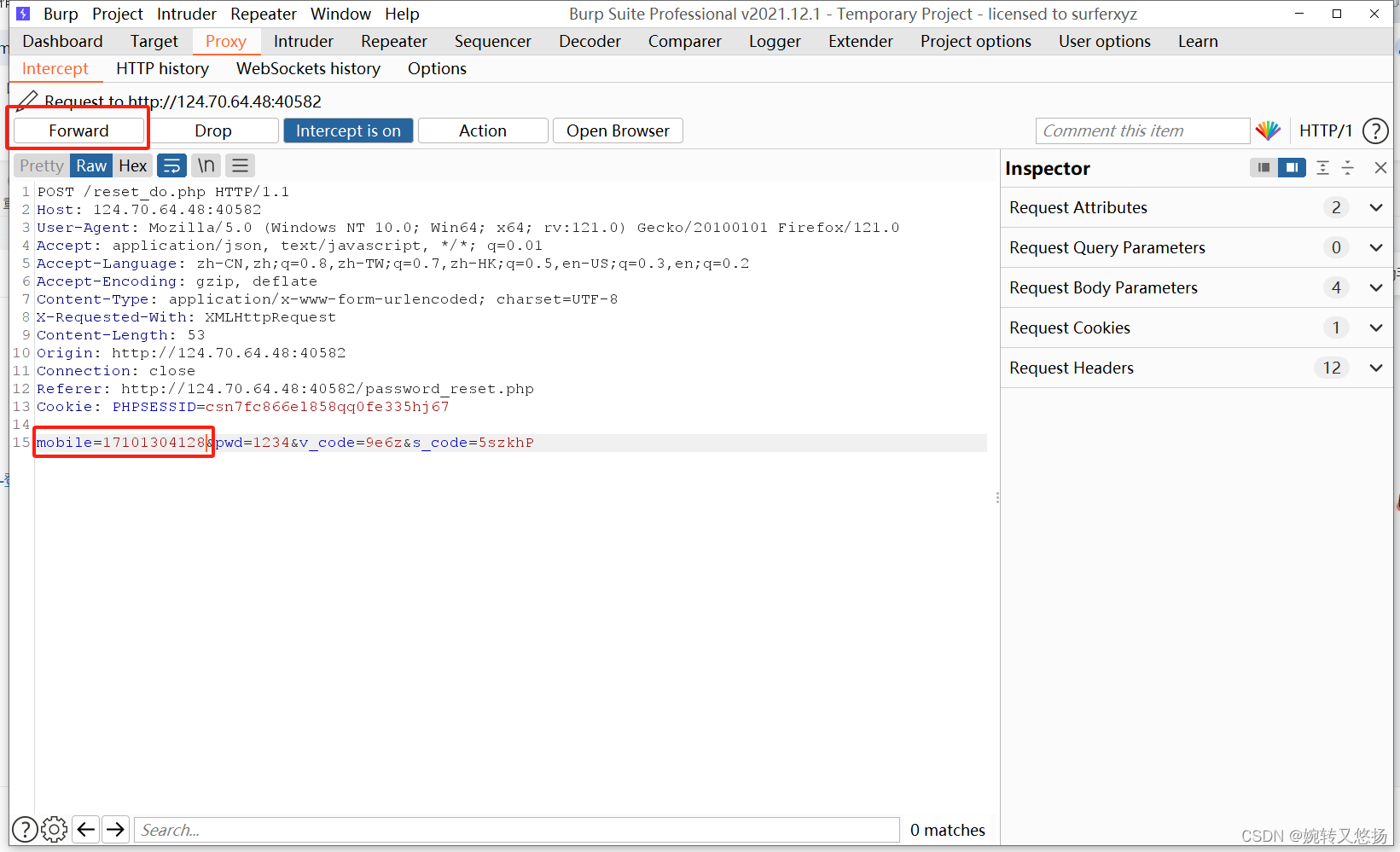Switch to the Extender tab

[861, 41]
